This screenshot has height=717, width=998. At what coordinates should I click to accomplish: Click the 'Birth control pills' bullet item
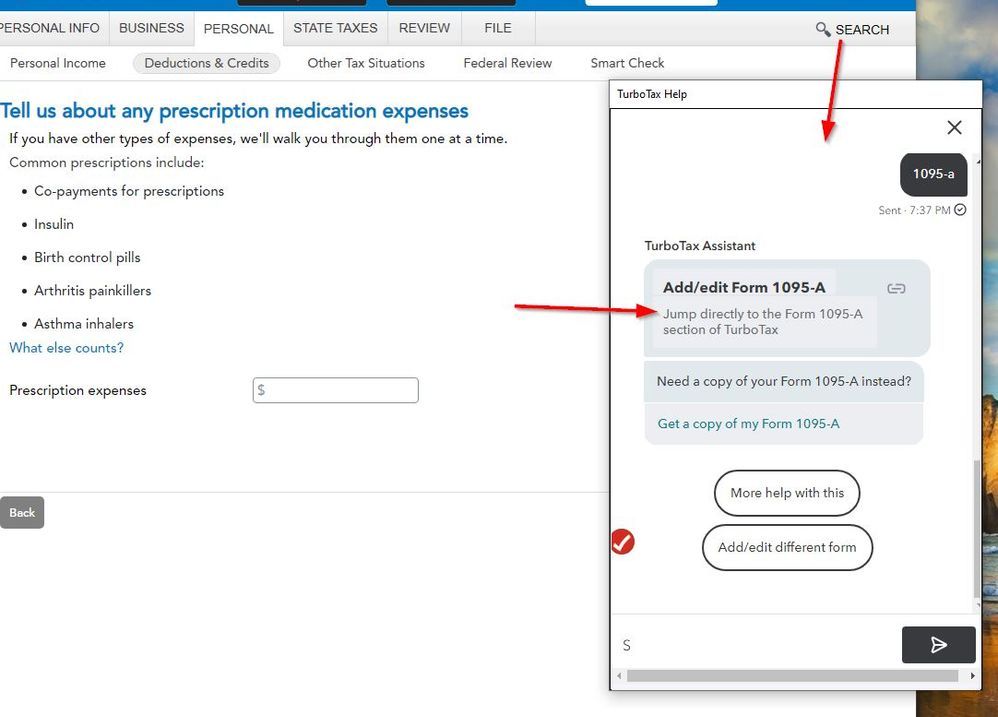click(x=87, y=257)
